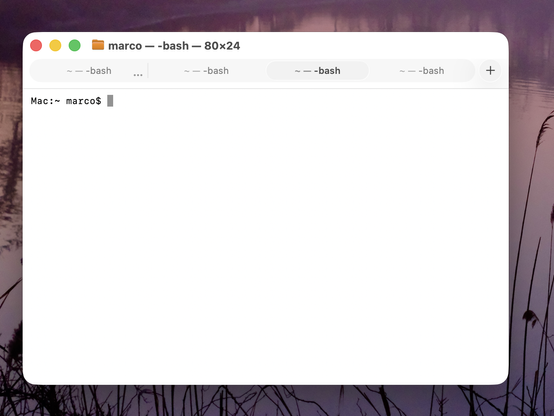Click the orange folder proxy icon in title bar
554x416 pixels.
tap(98, 45)
